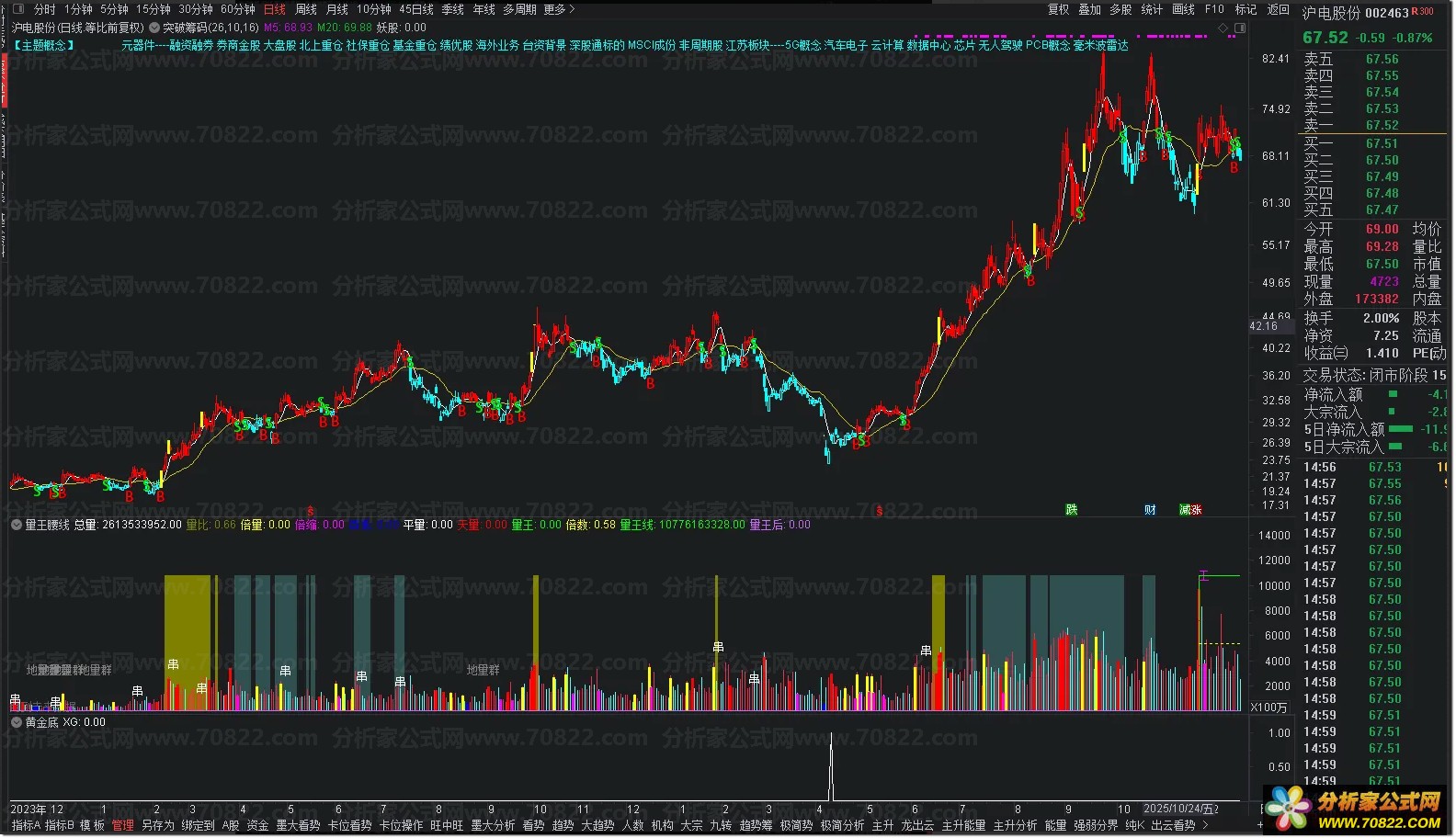Toggle the 突破筹码 indicator circle button
This screenshot has width=1456, height=838.
(x=154, y=28)
